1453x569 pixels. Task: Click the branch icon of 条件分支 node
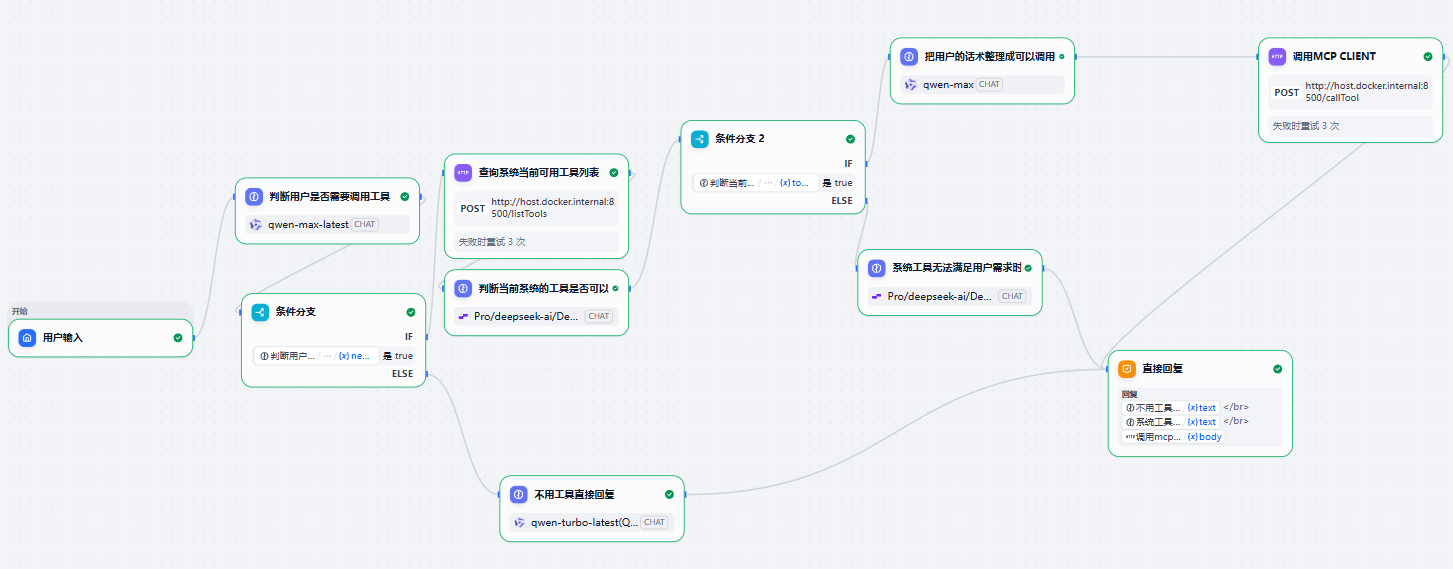pyautogui.click(x=260, y=312)
